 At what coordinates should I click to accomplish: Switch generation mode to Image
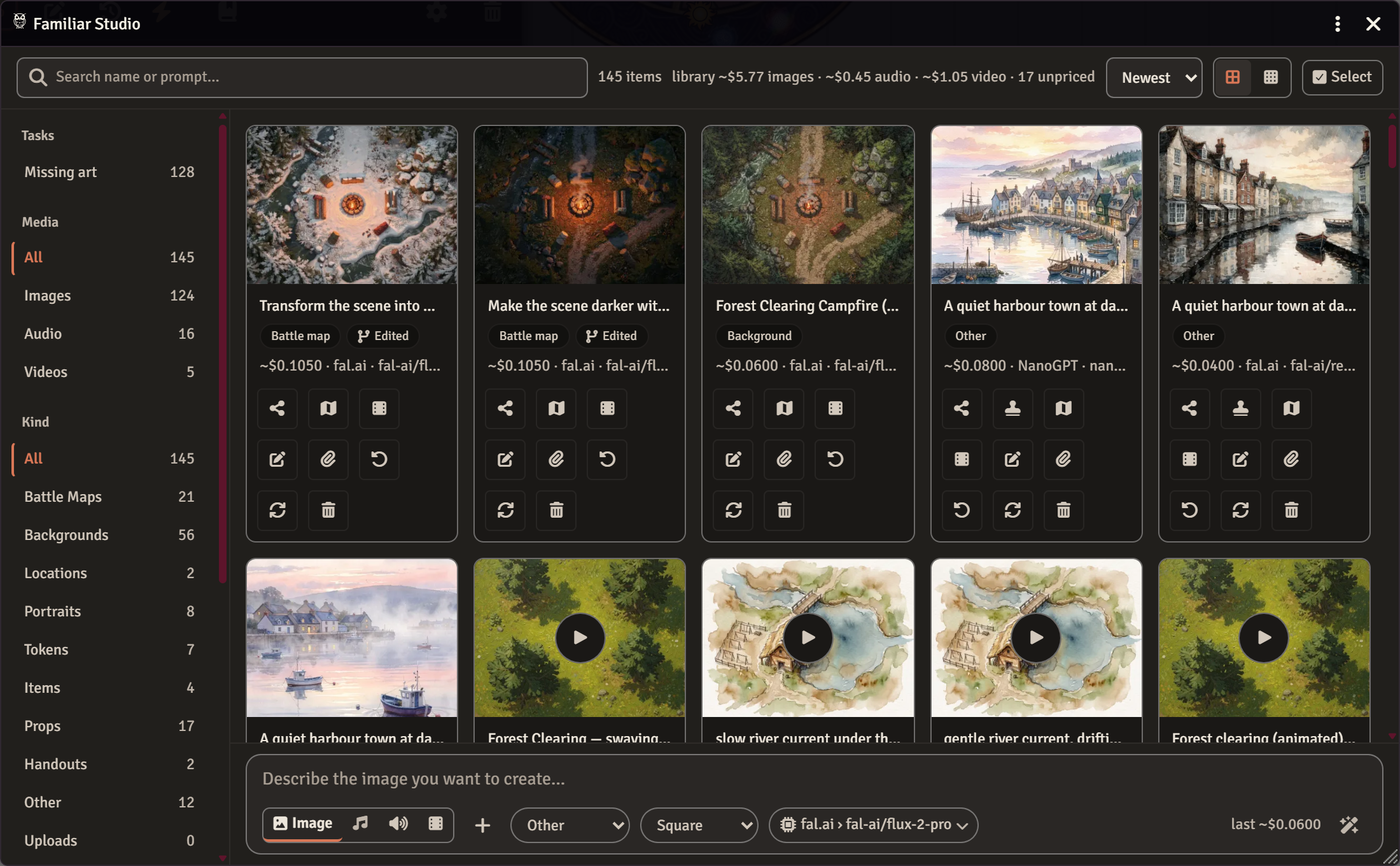click(x=303, y=824)
